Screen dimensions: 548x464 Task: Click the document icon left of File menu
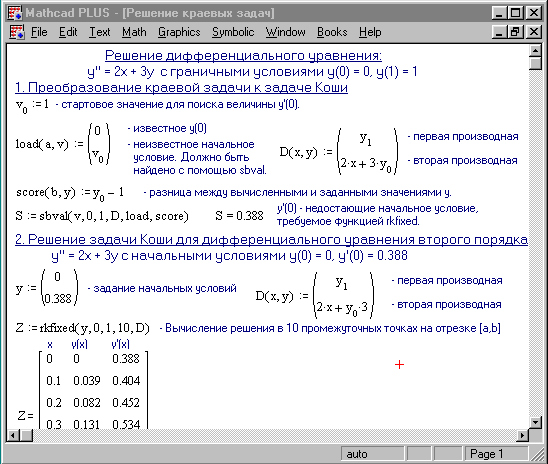tap(16, 32)
